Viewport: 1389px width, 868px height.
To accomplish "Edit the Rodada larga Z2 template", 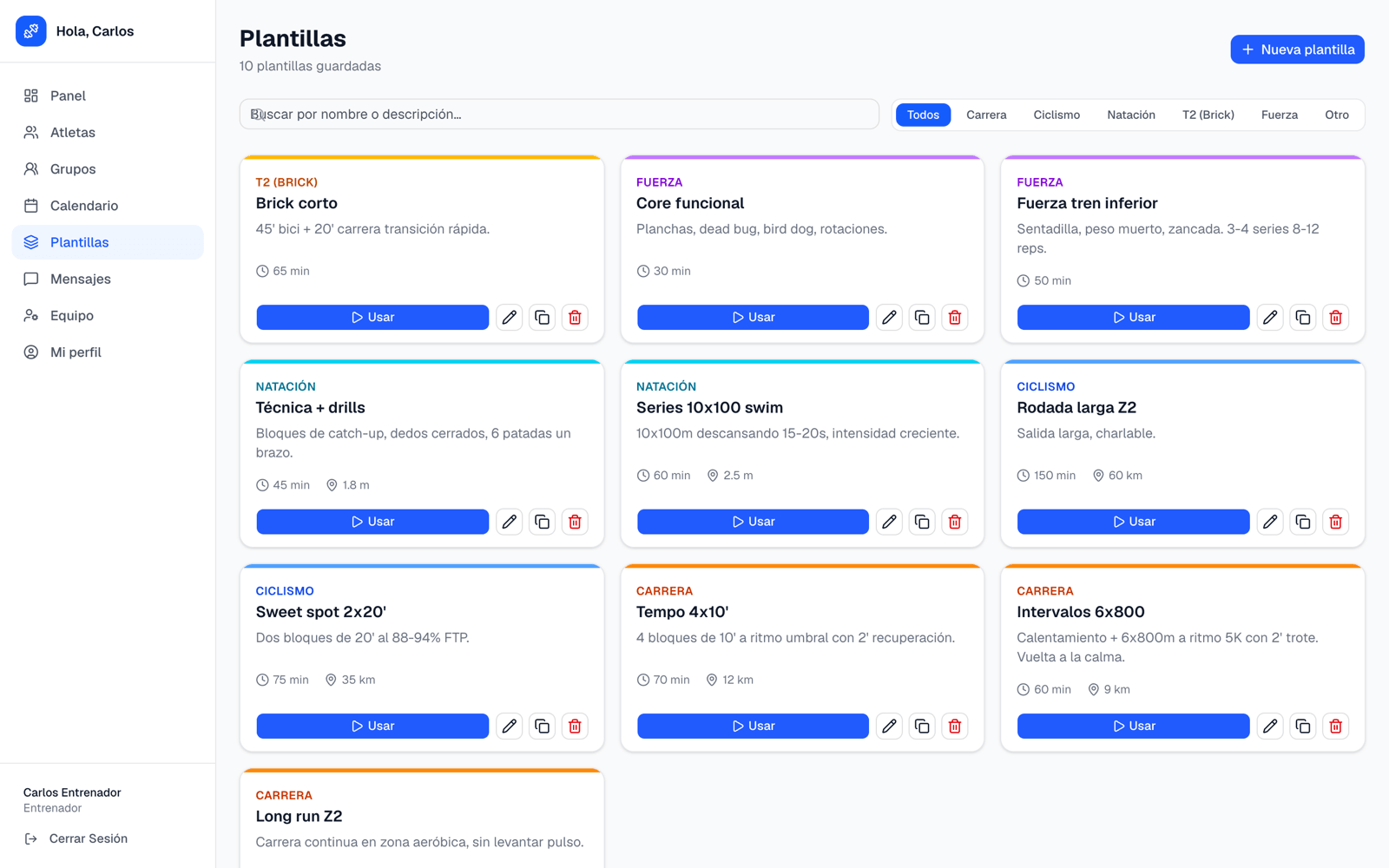I will pyautogui.click(x=1270, y=522).
